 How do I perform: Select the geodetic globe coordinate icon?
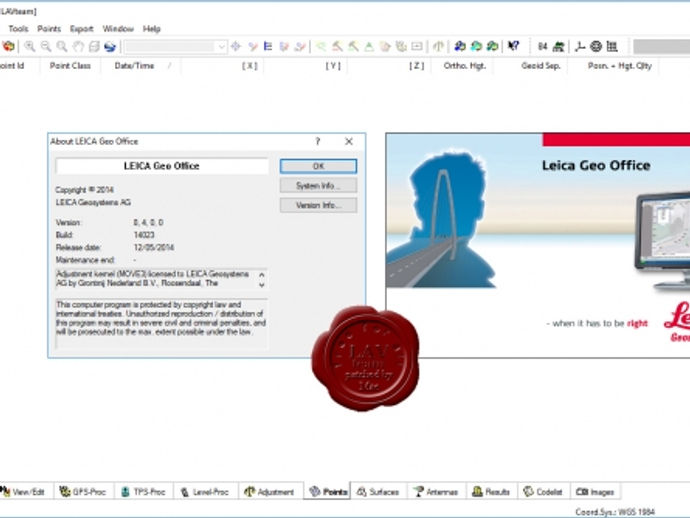(596, 46)
